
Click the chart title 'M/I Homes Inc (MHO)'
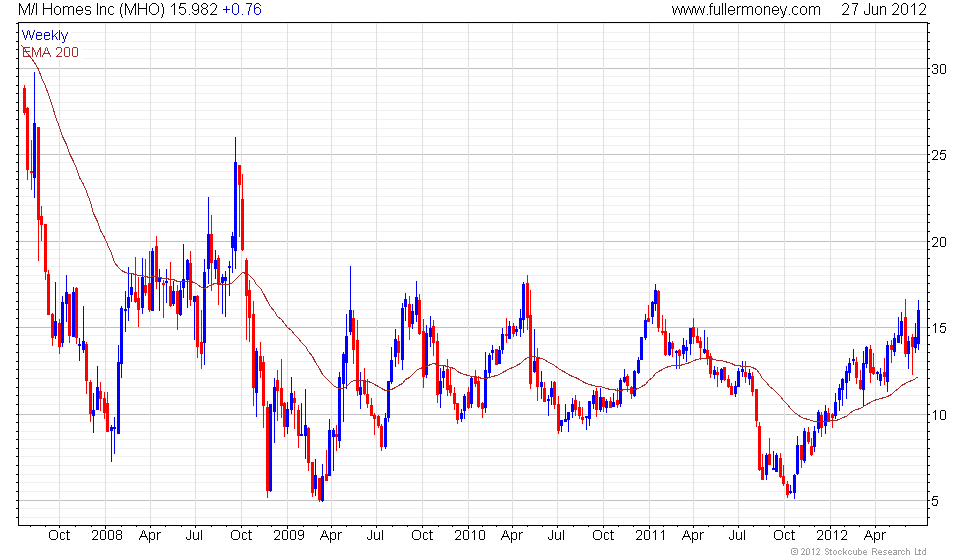(x=92, y=9)
